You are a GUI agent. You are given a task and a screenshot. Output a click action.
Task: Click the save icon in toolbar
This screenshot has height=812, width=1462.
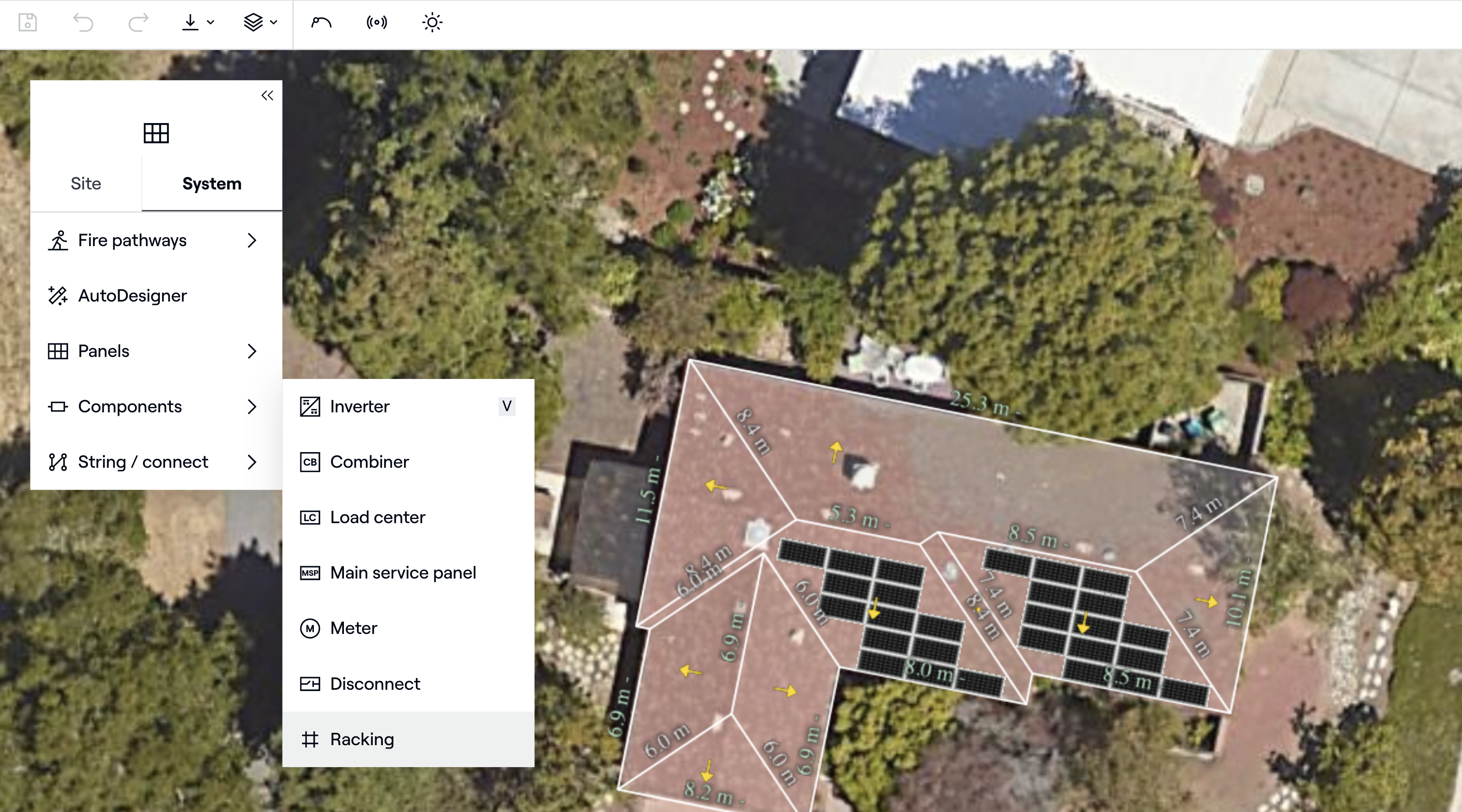point(27,23)
